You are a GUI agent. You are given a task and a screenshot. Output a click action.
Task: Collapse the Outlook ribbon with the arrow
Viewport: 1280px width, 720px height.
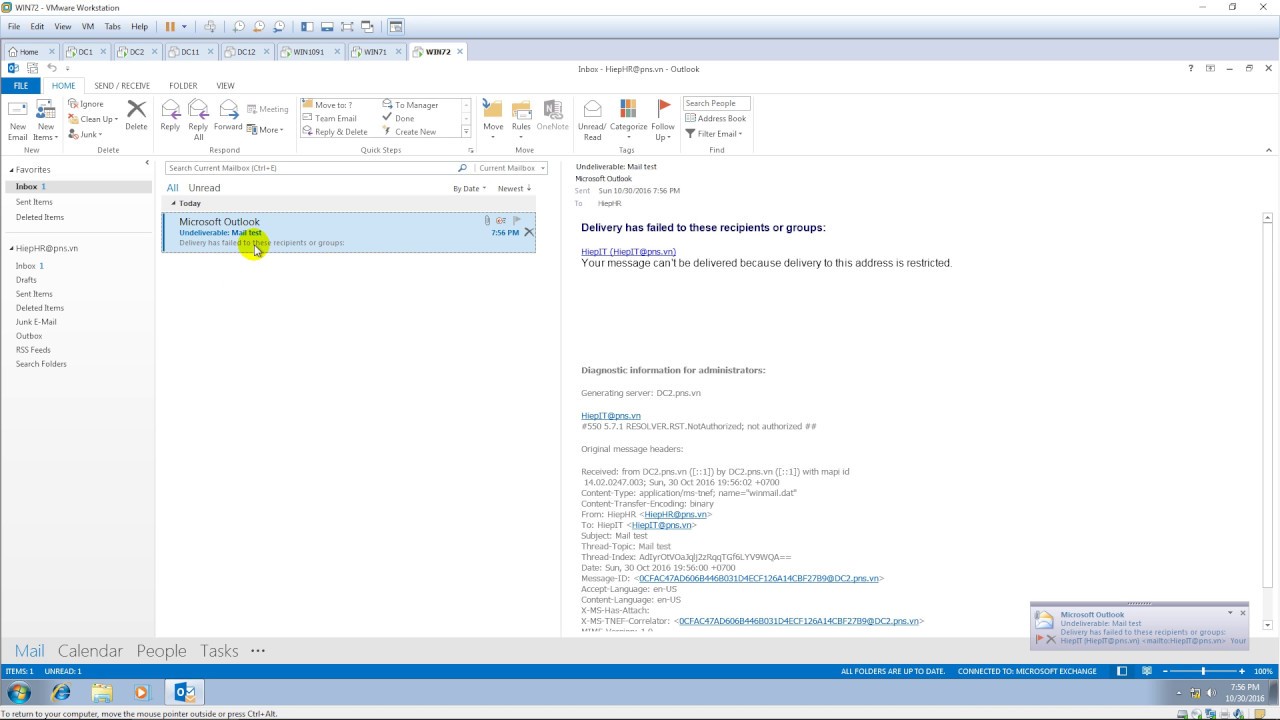pyautogui.click(x=1269, y=150)
